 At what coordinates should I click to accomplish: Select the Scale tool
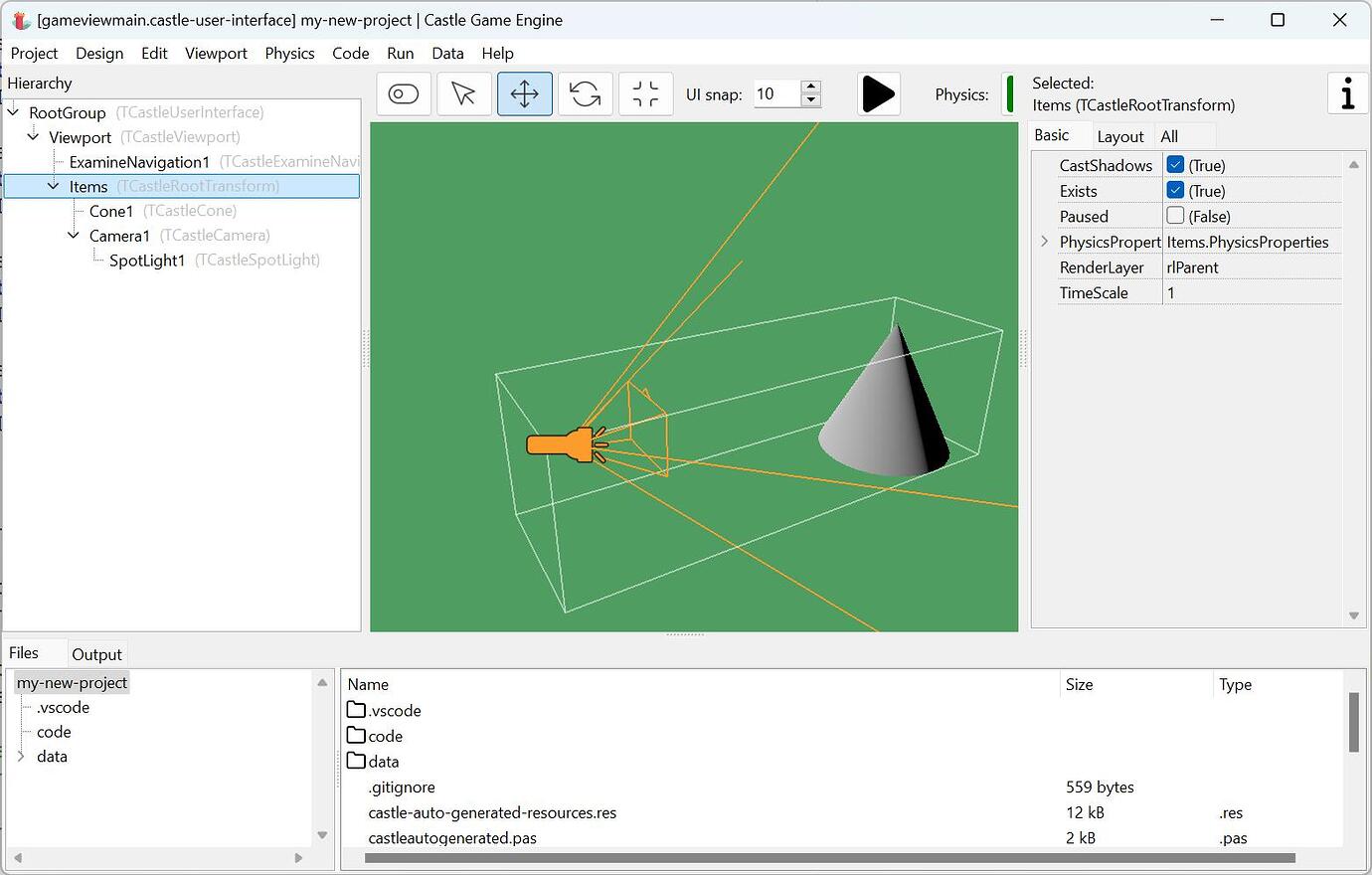[645, 93]
